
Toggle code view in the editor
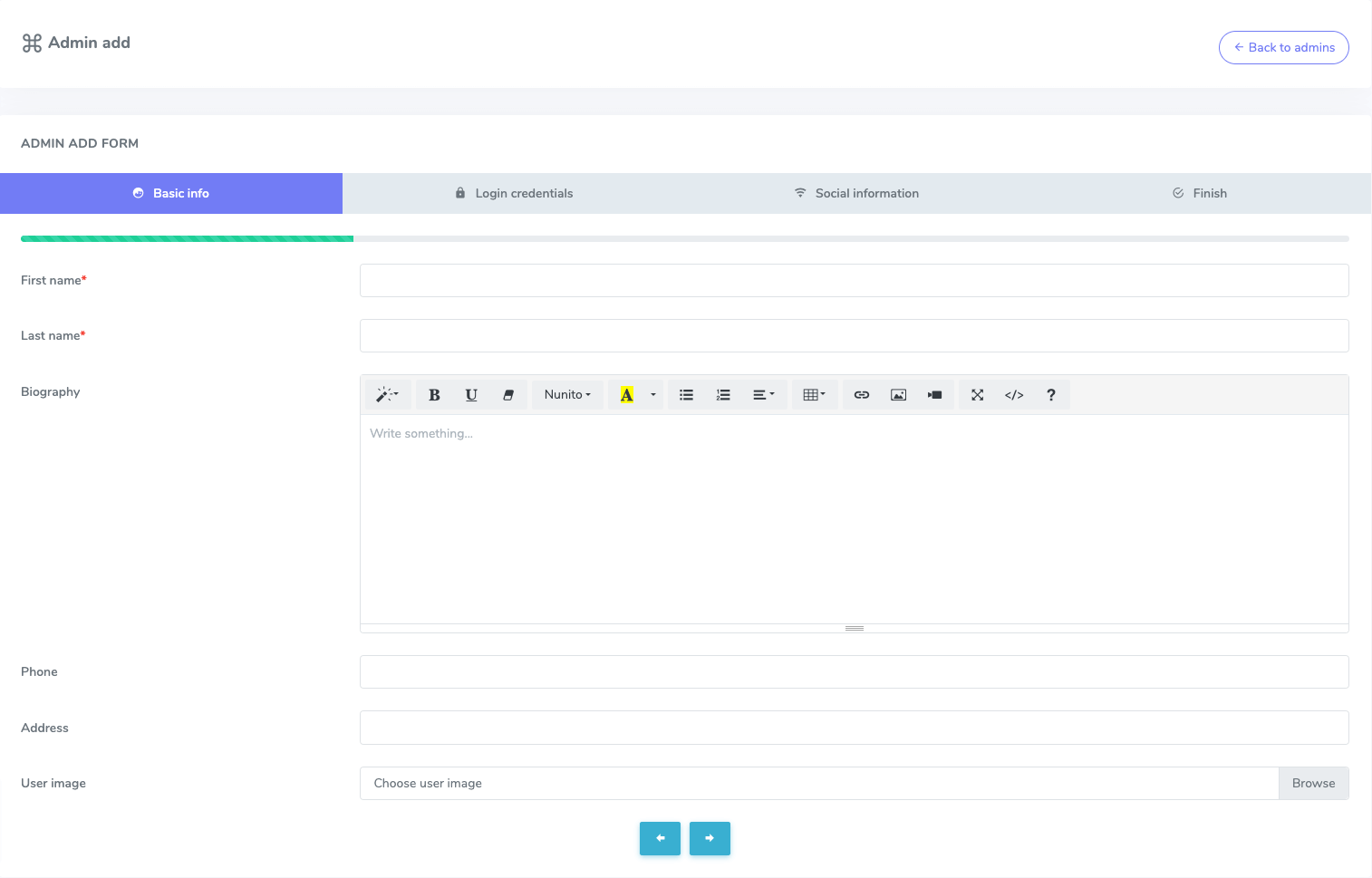pos(1014,395)
